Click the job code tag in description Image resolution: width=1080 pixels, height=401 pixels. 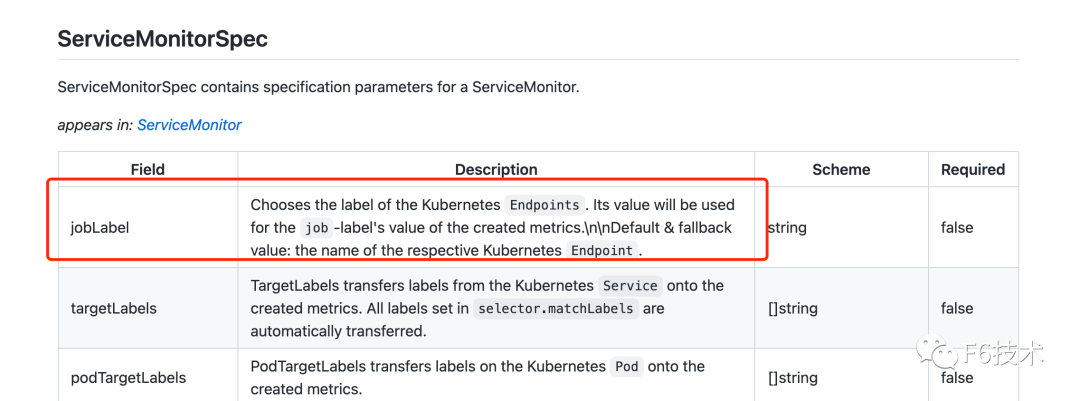coord(316,228)
